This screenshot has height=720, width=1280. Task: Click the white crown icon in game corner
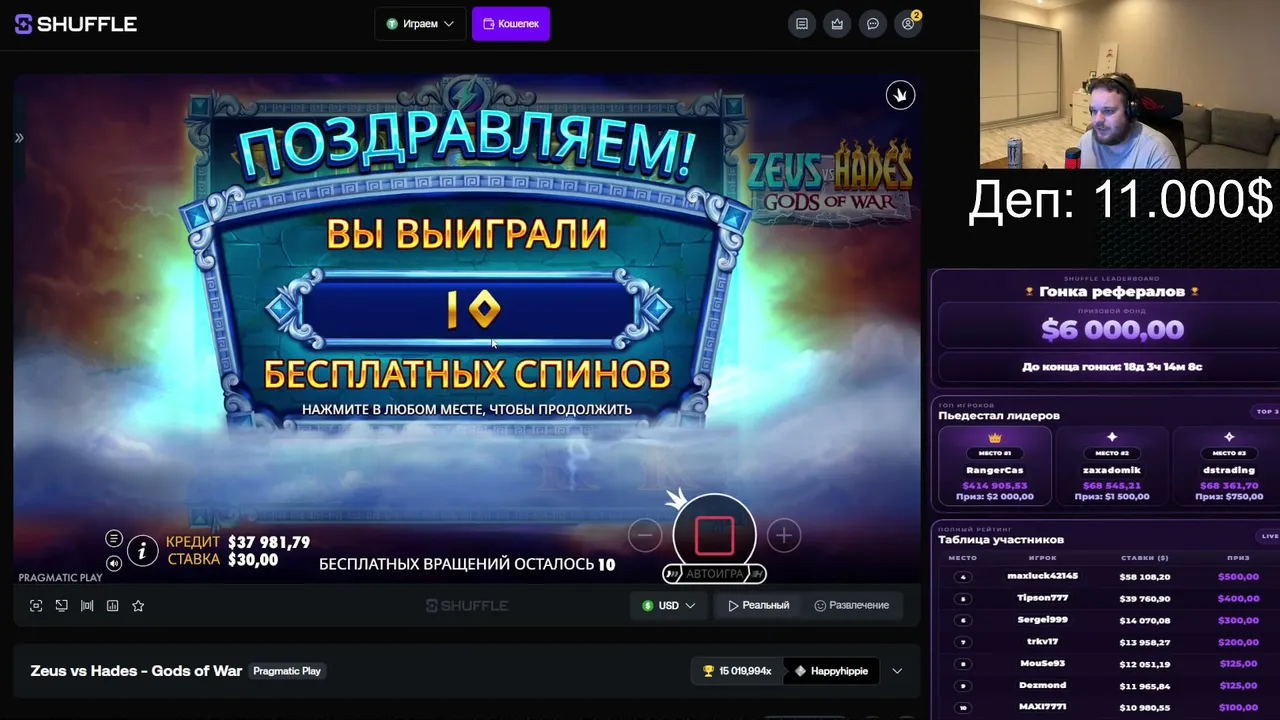coord(900,95)
